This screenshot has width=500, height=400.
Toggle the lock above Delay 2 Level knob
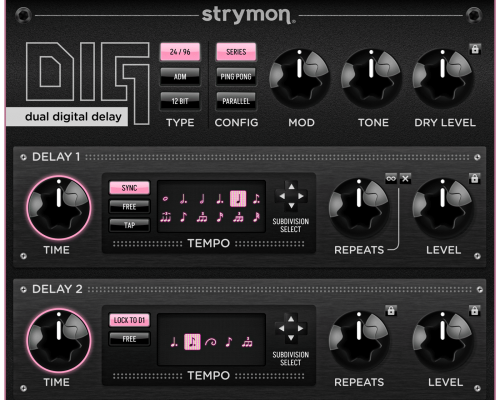coord(475,311)
